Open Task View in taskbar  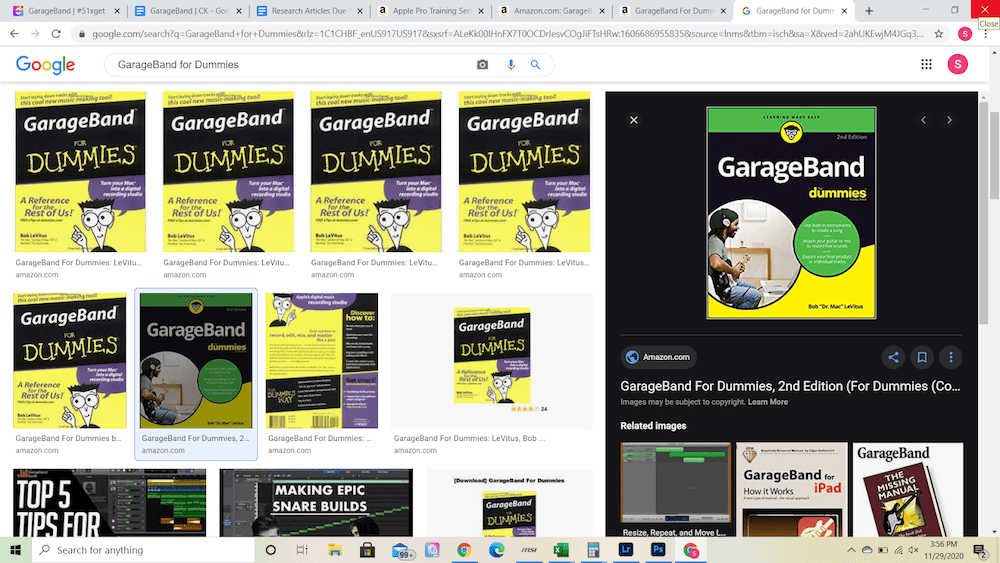302,550
